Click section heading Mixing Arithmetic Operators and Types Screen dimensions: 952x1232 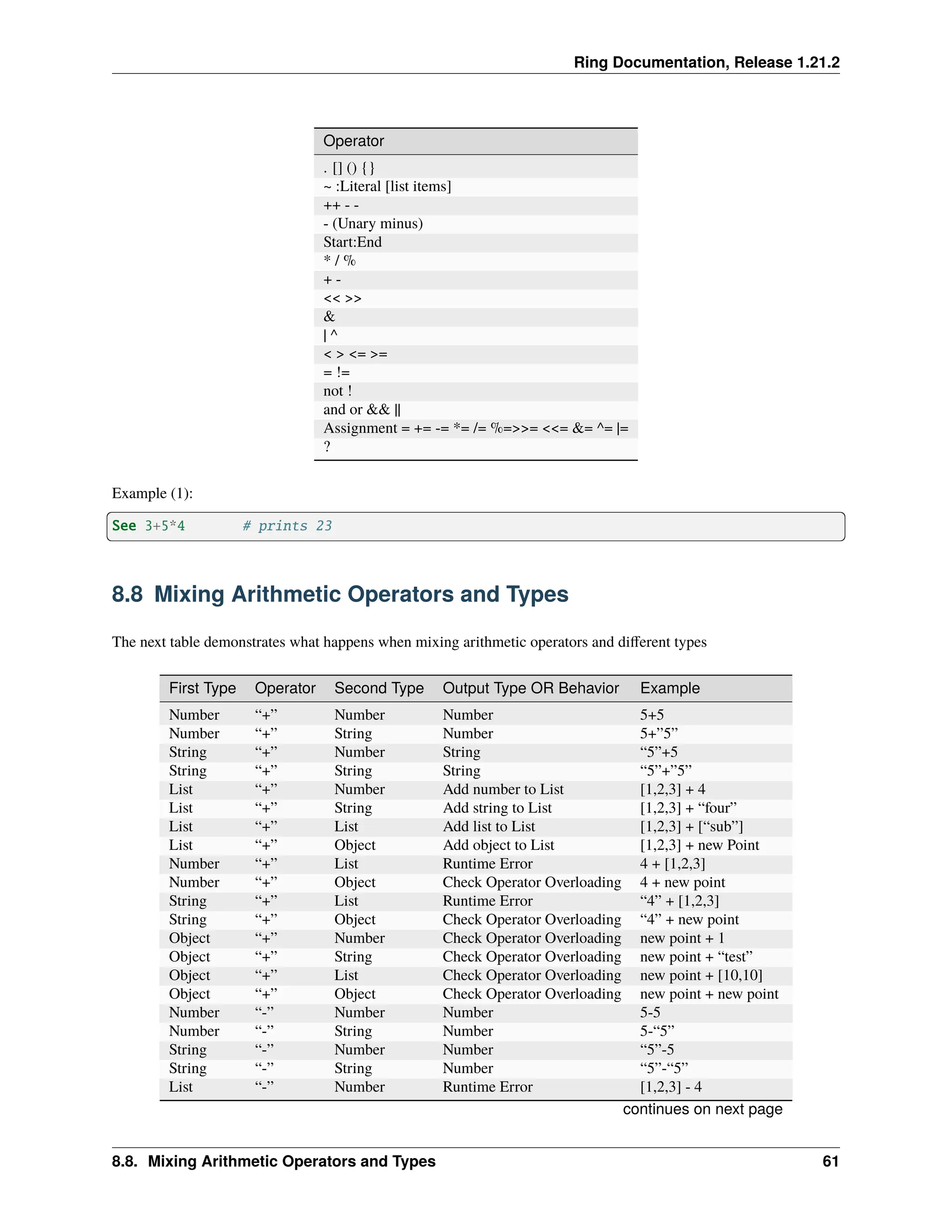pos(340,594)
